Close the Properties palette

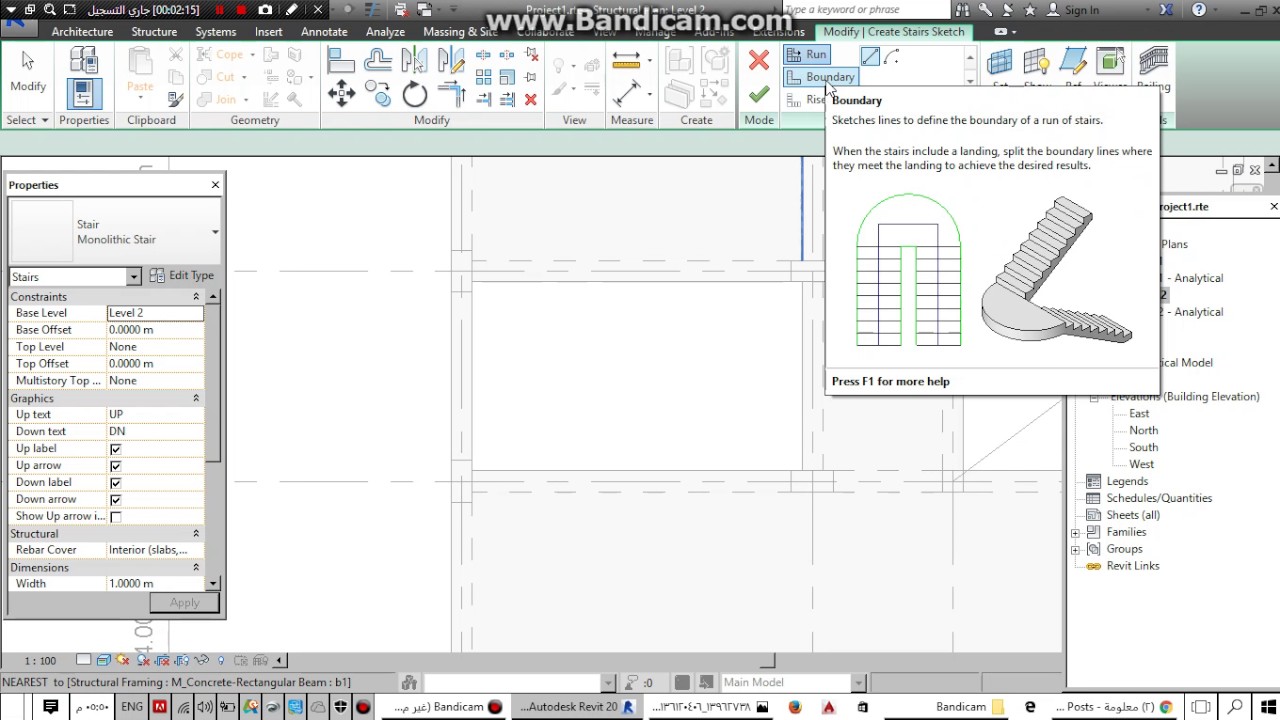[x=215, y=185]
